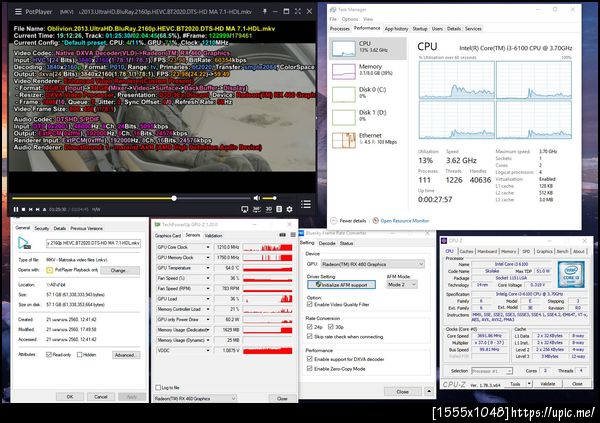Pin PotPlayer window on top
600x423 pixels.
tap(264, 11)
